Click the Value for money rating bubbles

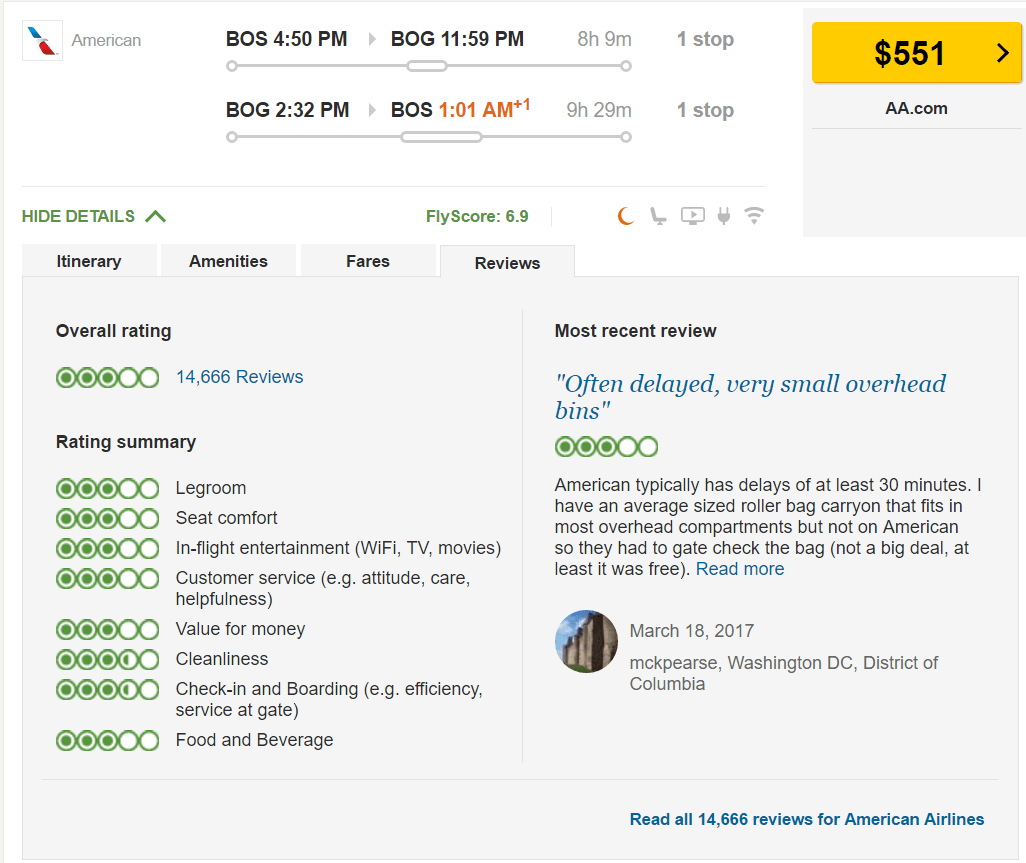[107, 629]
